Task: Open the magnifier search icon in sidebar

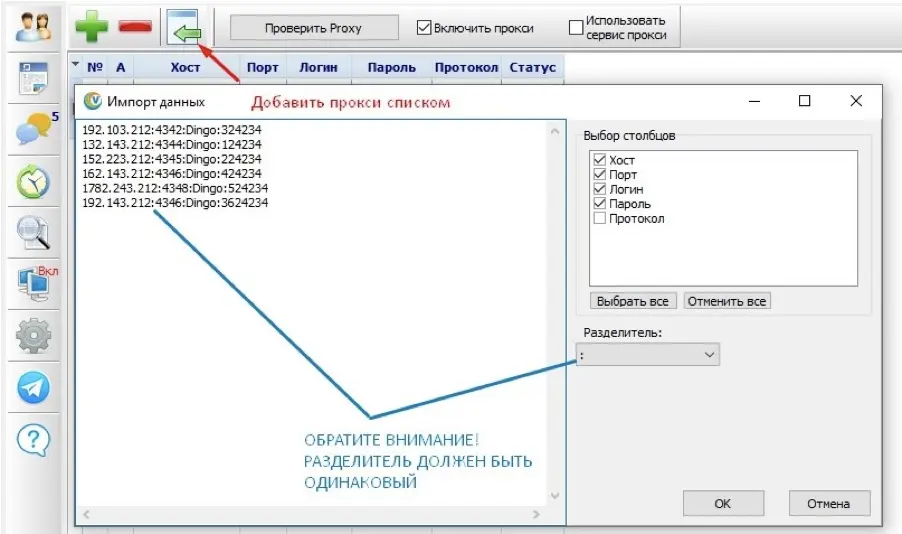Action: click(34, 233)
